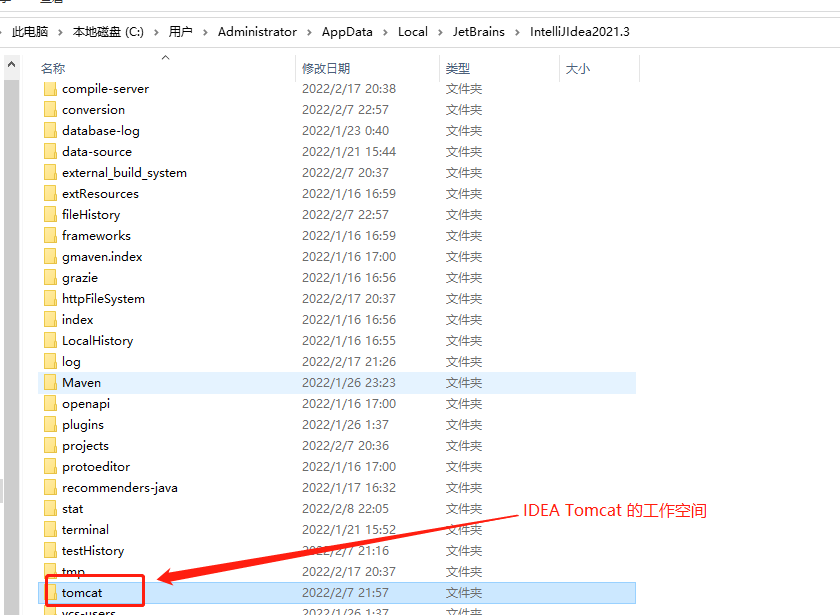The image size is (840, 615).
Task: Expand breadcrumb chevron after Administrator
Action: [309, 33]
